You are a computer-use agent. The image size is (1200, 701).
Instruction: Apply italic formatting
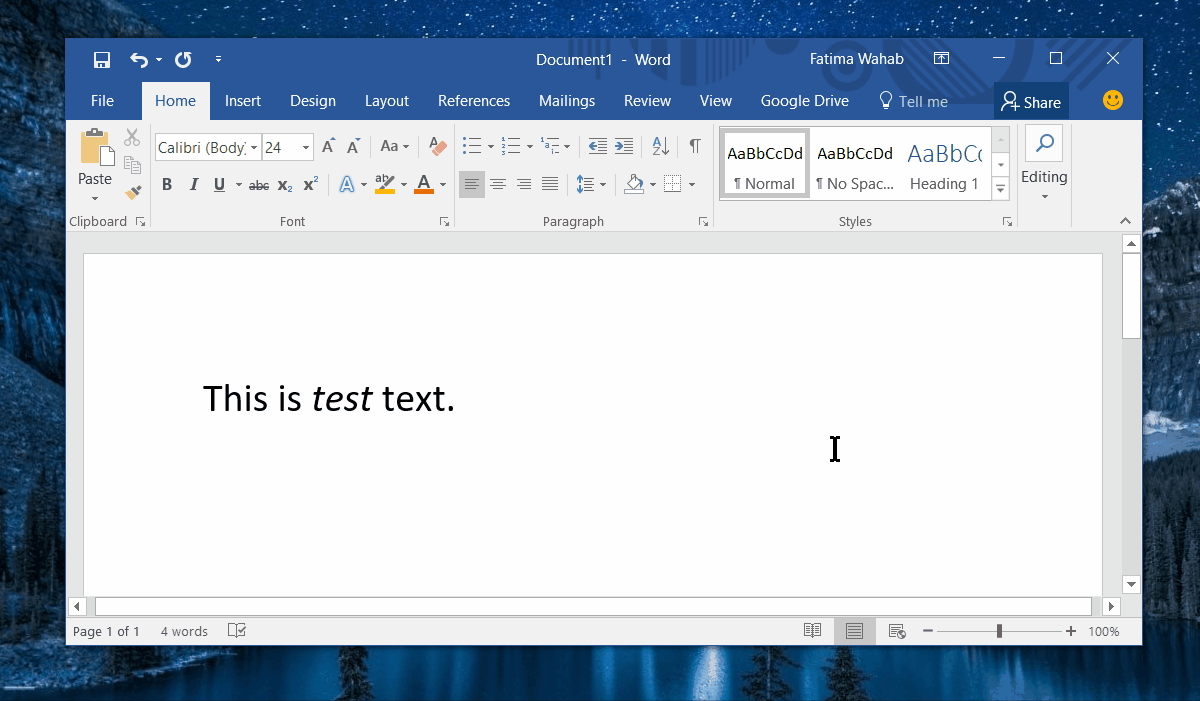tap(193, 184)
